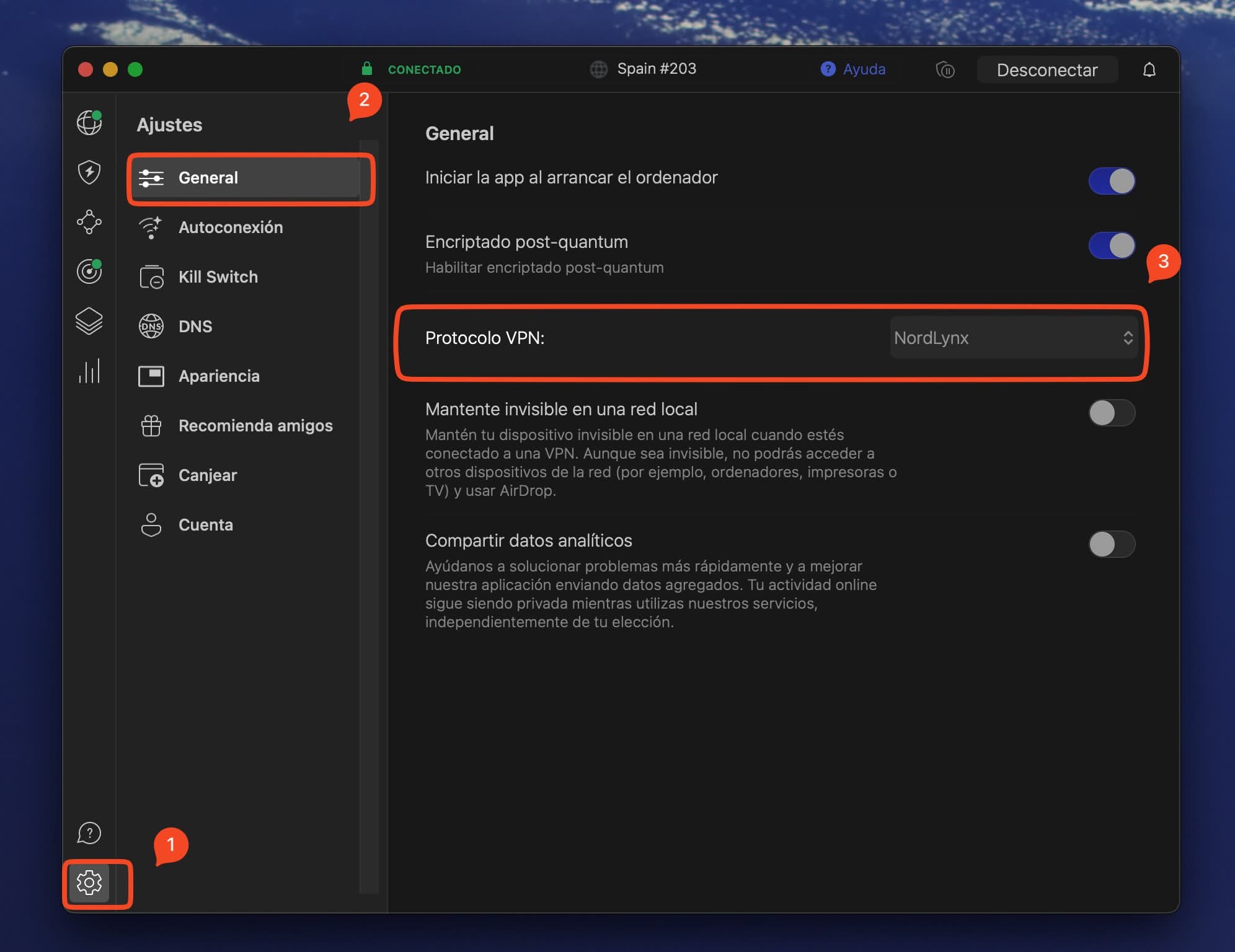Image resolution: width=1235 pixels, height=952 pixels.
Task: Open Recomienda amigos section
Action: [x=246, y=426]
